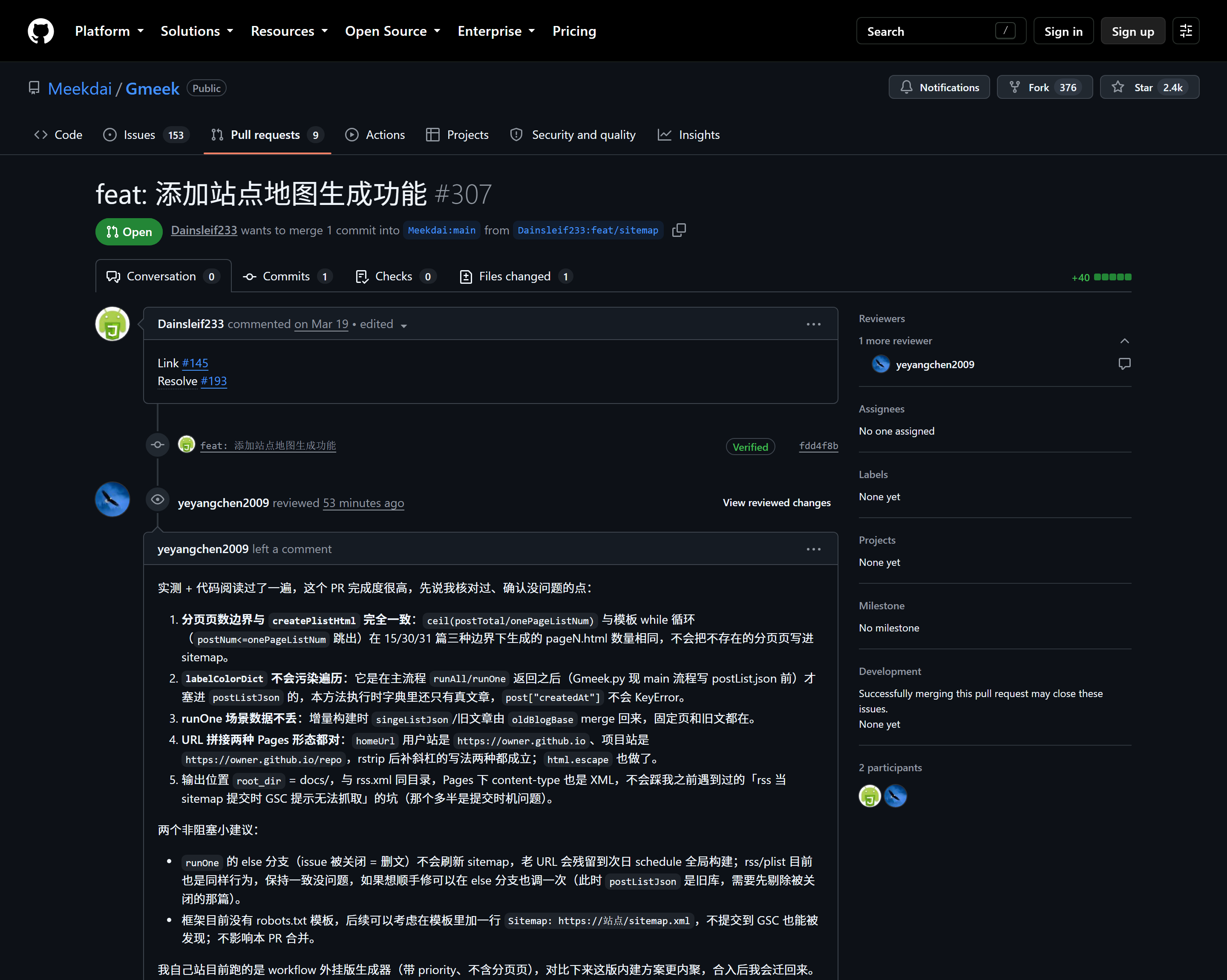Open Security and quality tab
Viewport: 1227px width, 980px height.
573,135
